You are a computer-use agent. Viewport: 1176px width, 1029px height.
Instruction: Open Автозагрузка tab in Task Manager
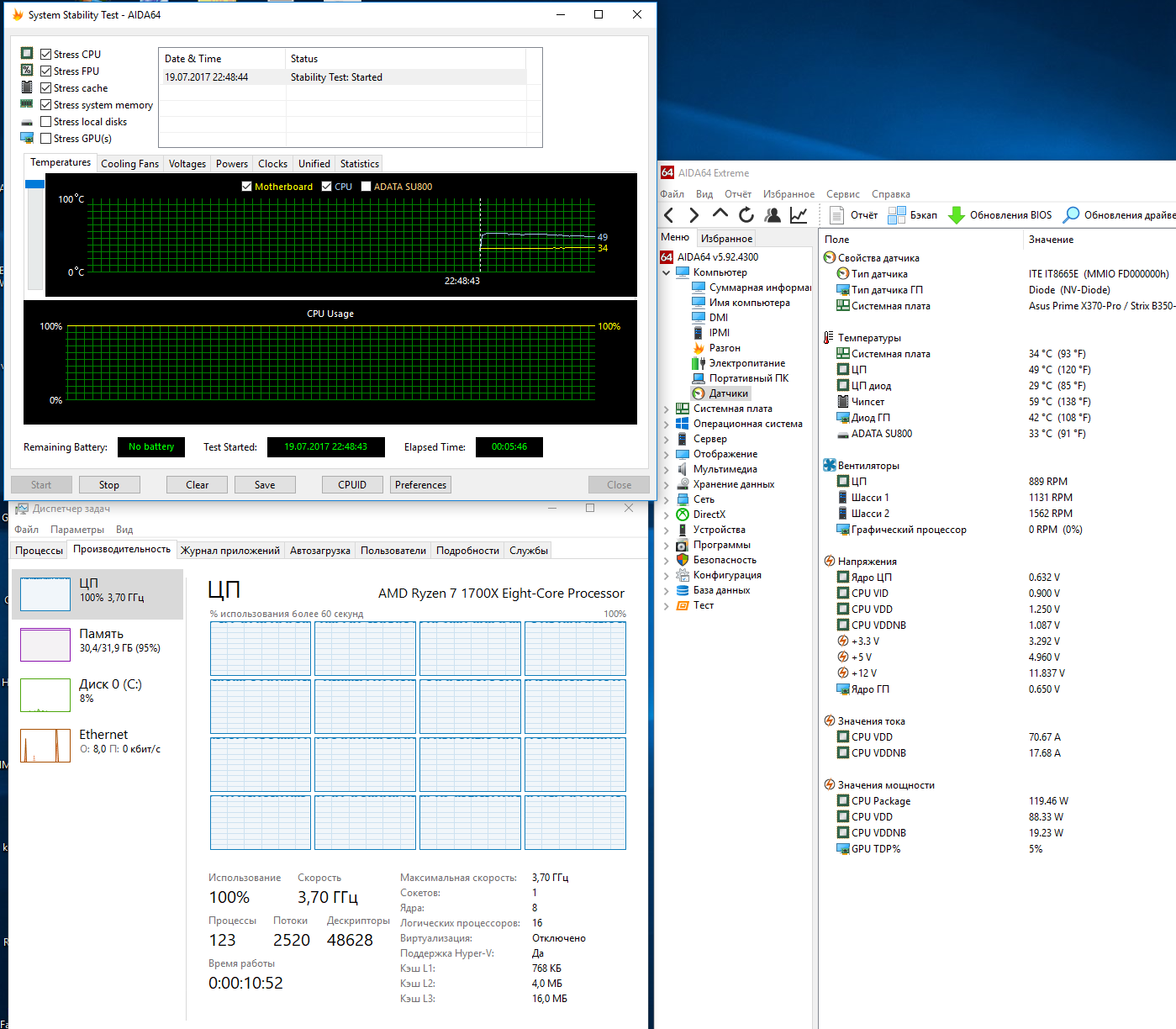coord(319,551)
